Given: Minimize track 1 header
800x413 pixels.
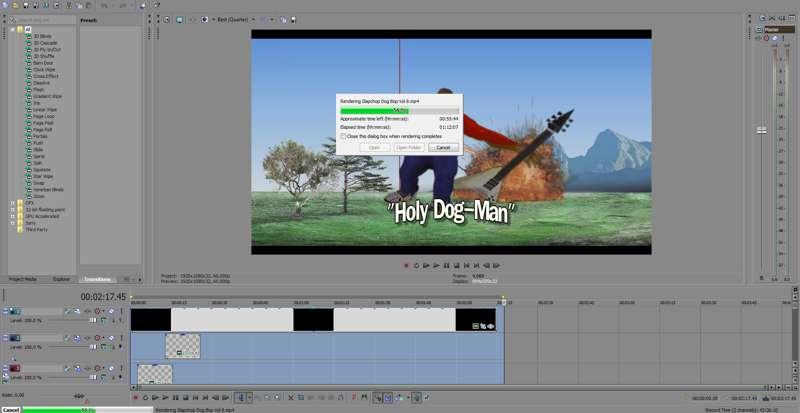Looking at the screenshot, I should [5, 309].
